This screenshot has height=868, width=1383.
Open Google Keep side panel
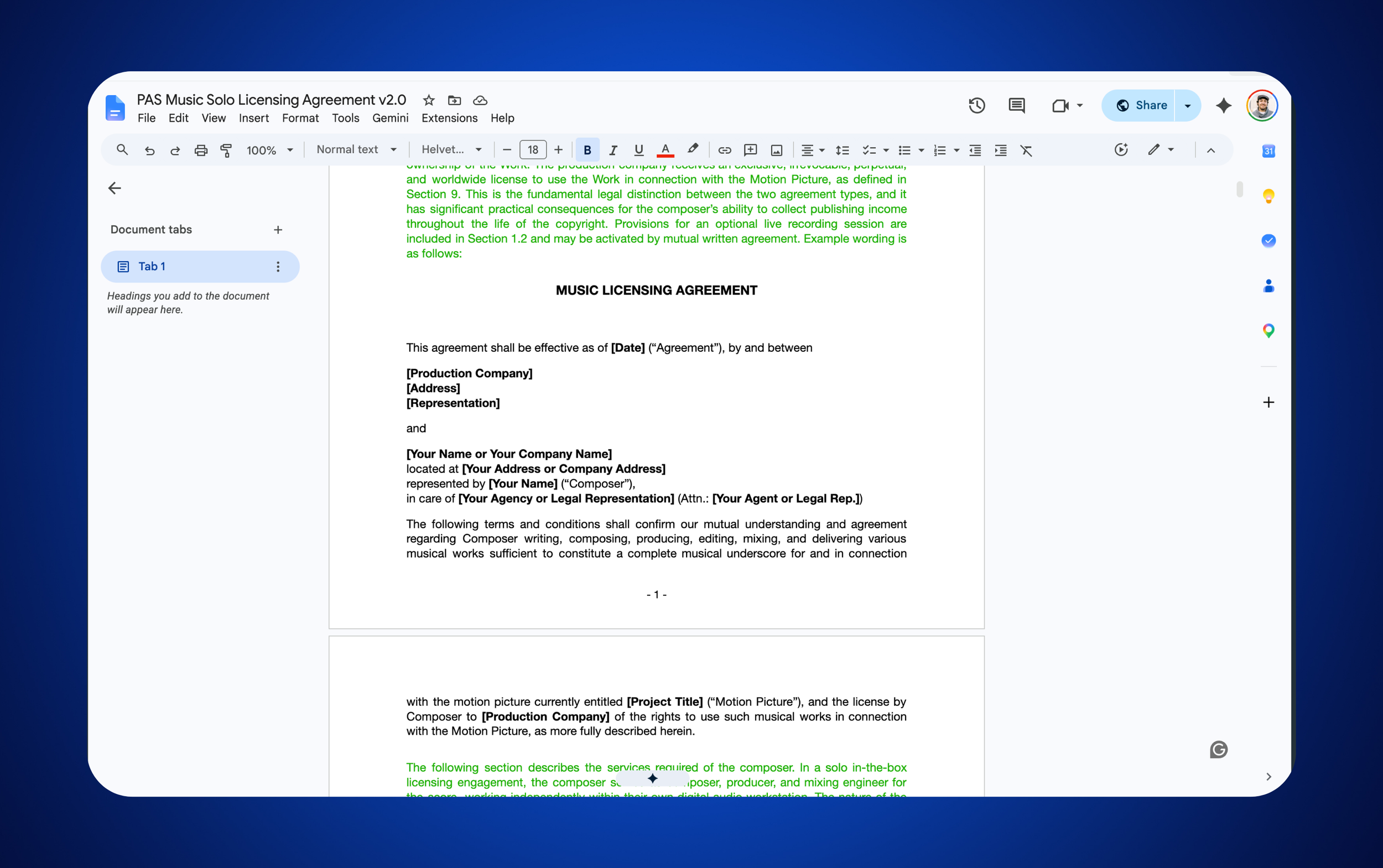pos(1268,196)
